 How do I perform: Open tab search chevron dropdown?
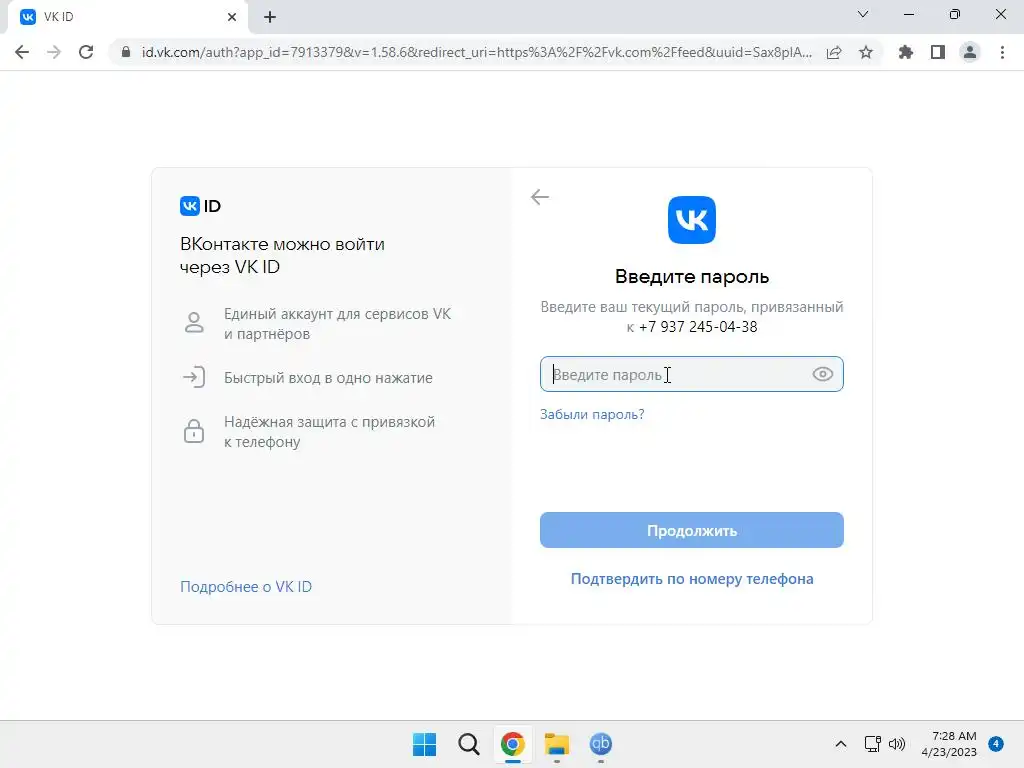pos(863,14)
